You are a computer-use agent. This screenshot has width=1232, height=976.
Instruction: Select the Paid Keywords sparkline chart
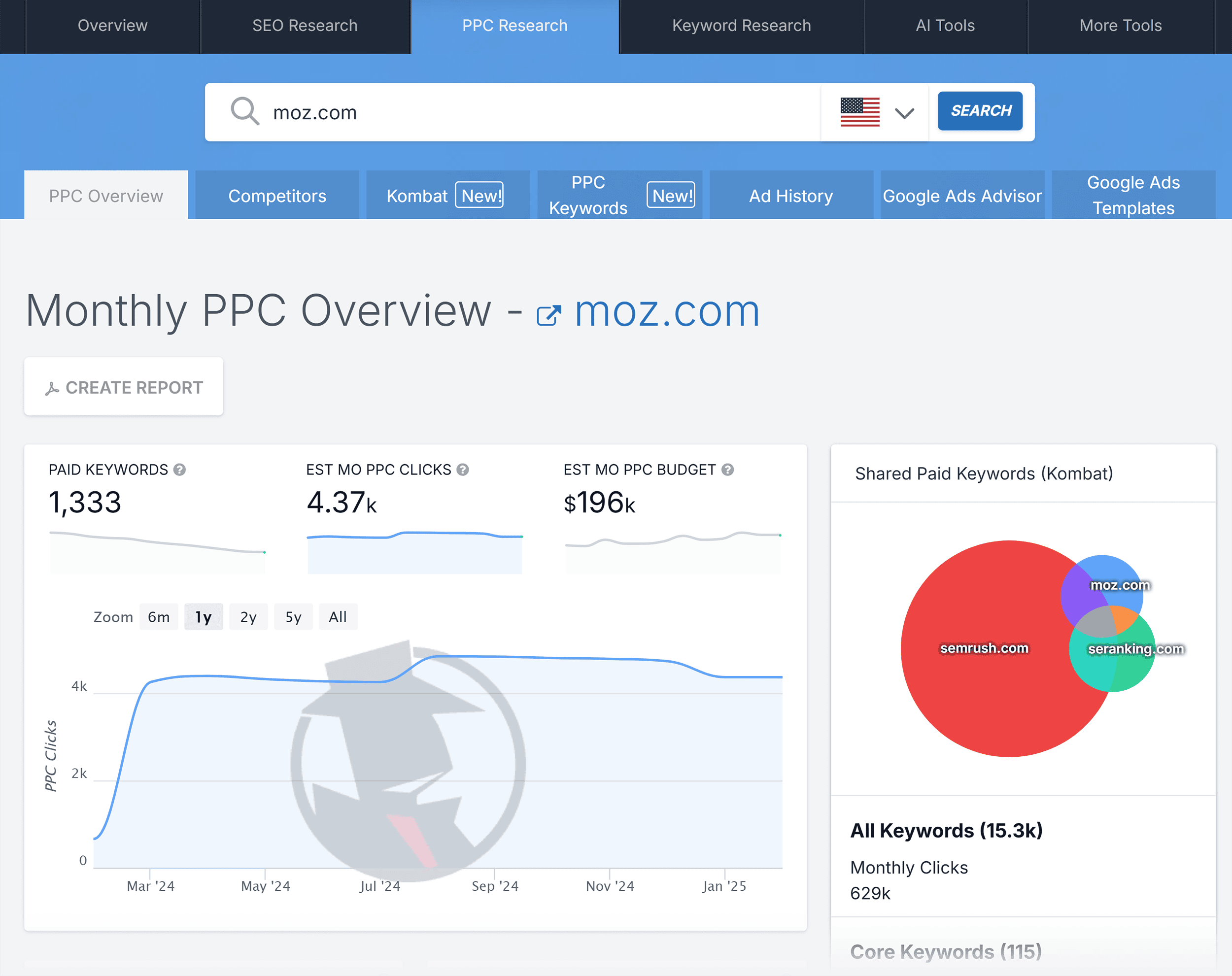tap(158, 552)
